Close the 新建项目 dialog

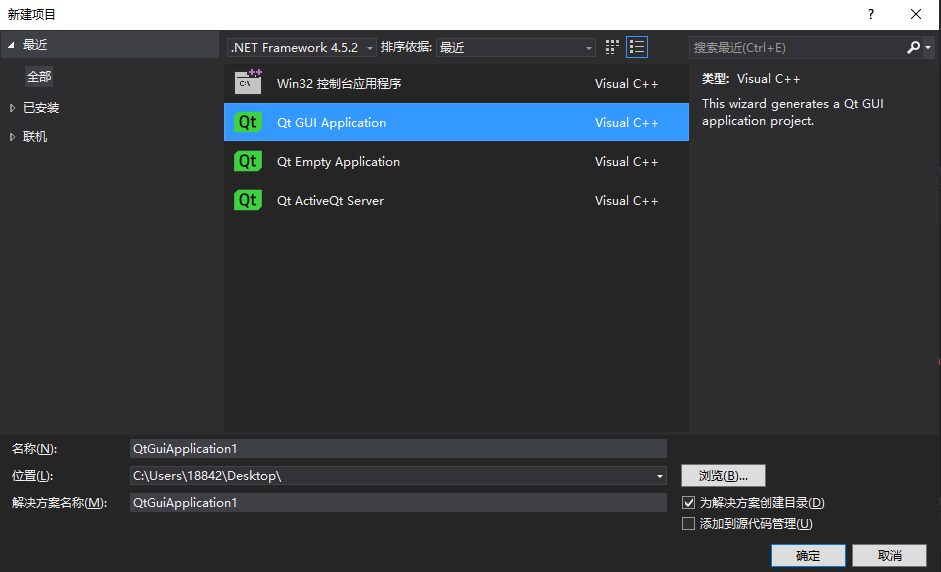click(916, 14)
